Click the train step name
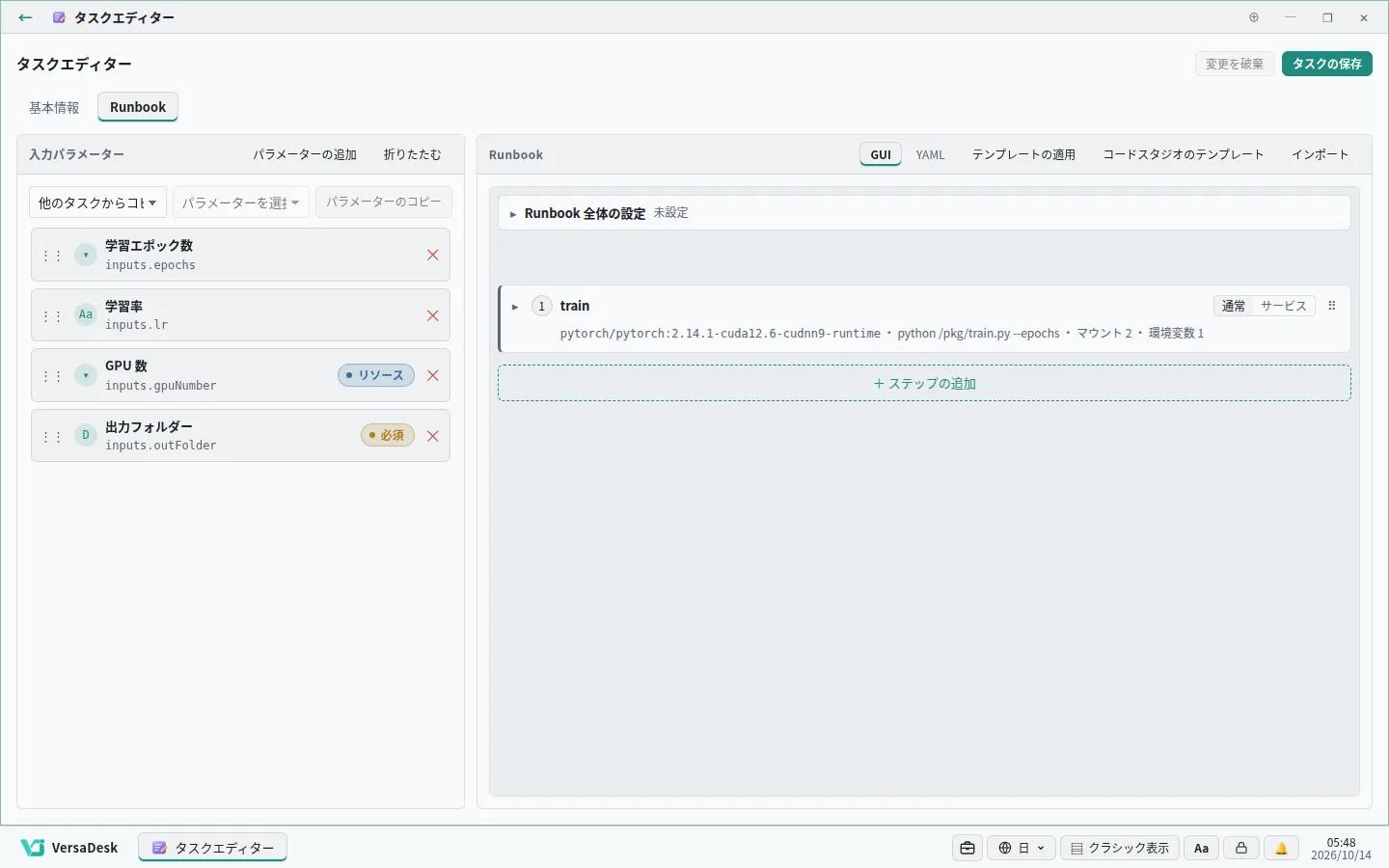The height and width of the screenshot is (868, 1389). [x=575, y=306]
